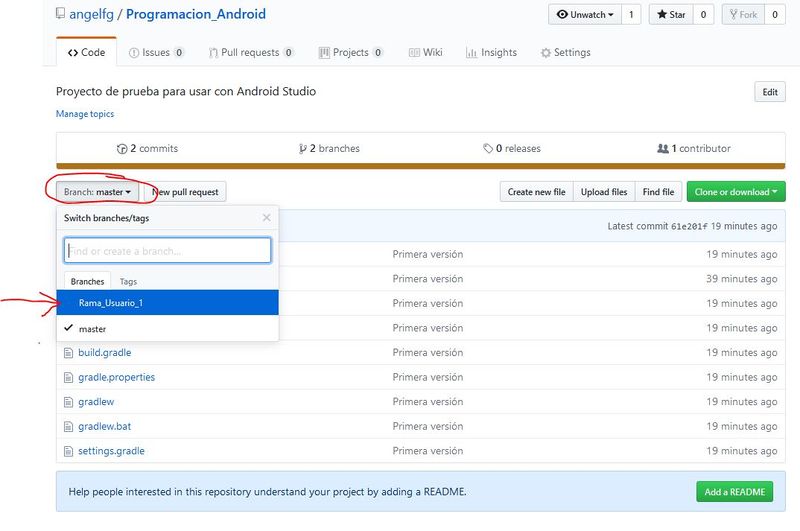800x531 pixels.
Task: Click the commits clock icon
Action: click(x=122, y=149)
